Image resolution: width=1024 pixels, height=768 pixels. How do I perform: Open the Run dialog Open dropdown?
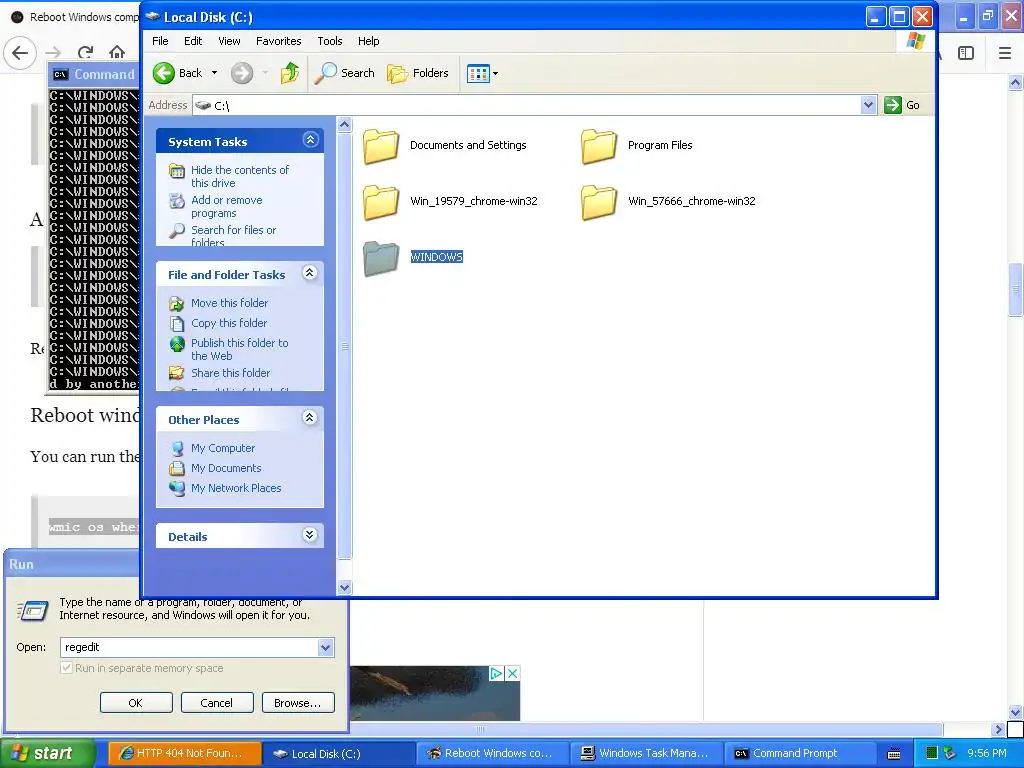coord(325,647)
